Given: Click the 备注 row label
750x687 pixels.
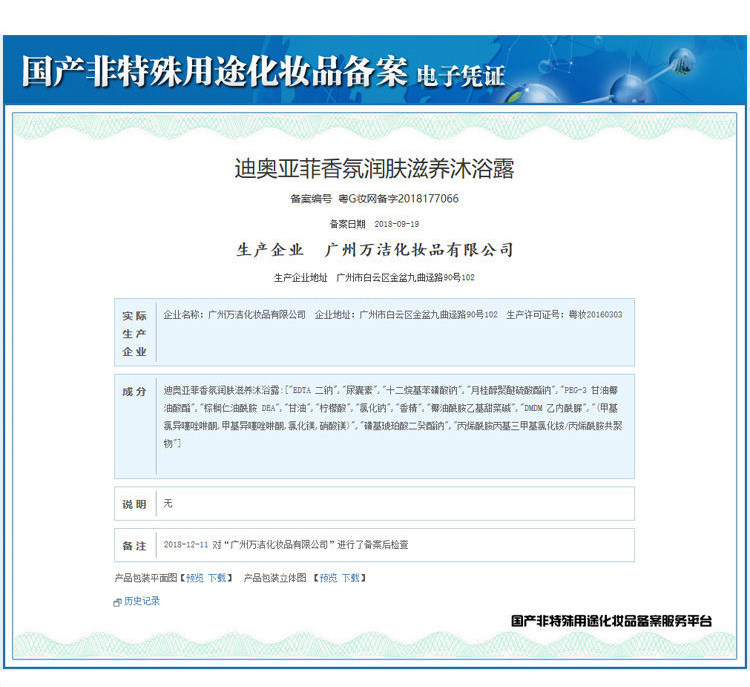Looking at the screenshot, I should [x=134, y=546].
